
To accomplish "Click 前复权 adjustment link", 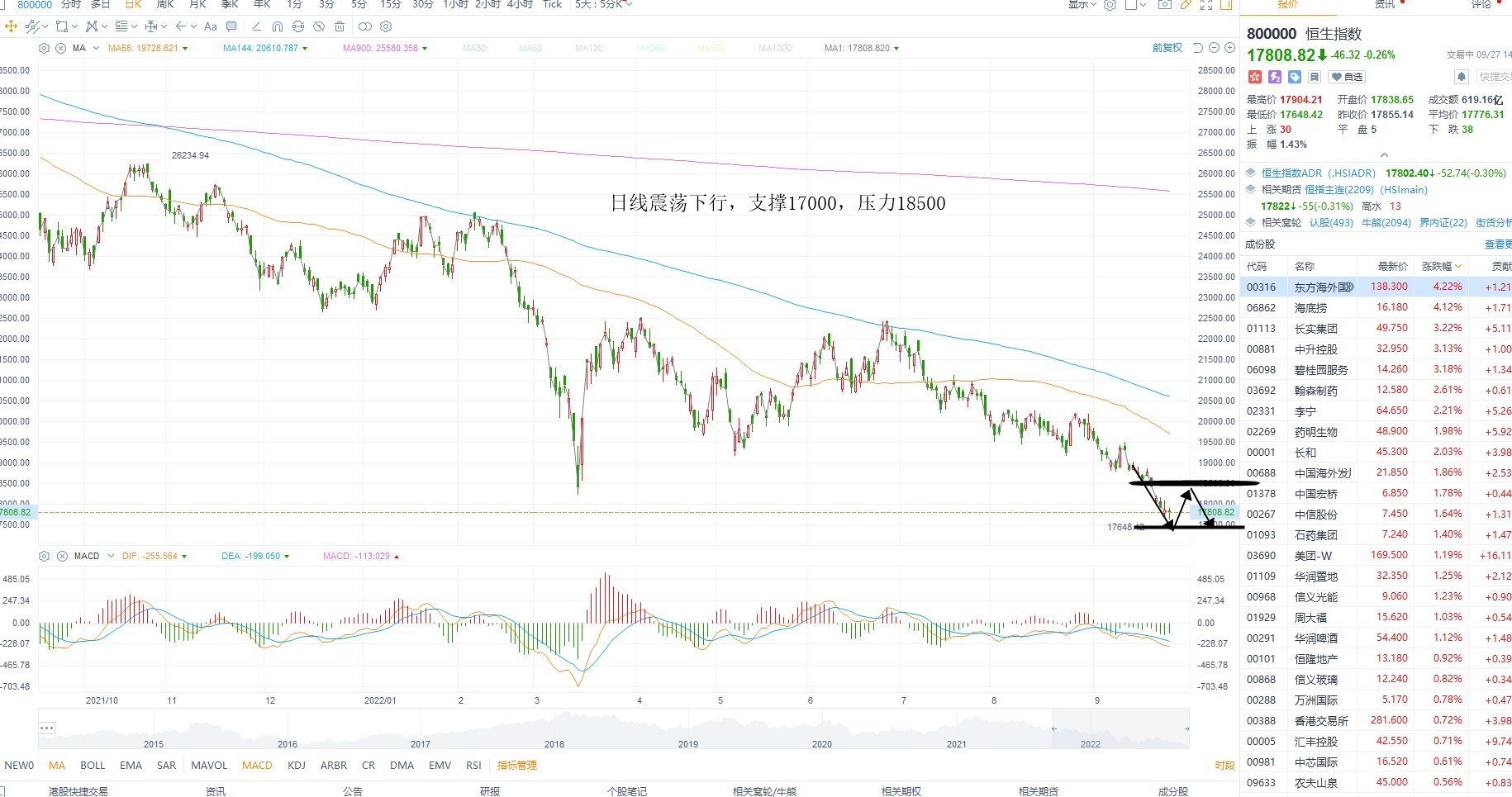I will (1167, 48).
